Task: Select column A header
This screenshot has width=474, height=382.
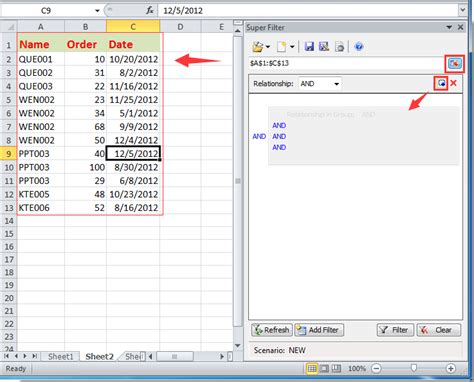Action: click(41, 27)
